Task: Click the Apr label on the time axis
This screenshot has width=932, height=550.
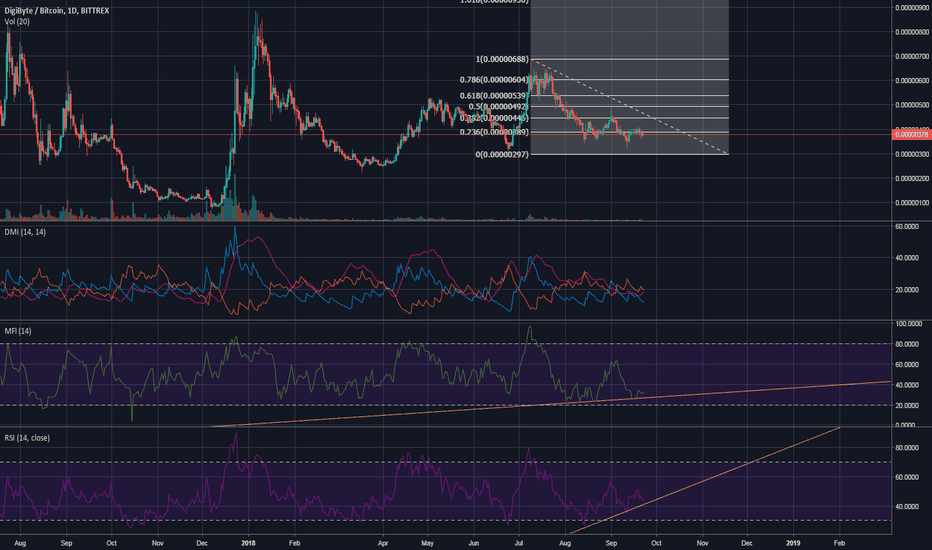Action: (383, 543)
